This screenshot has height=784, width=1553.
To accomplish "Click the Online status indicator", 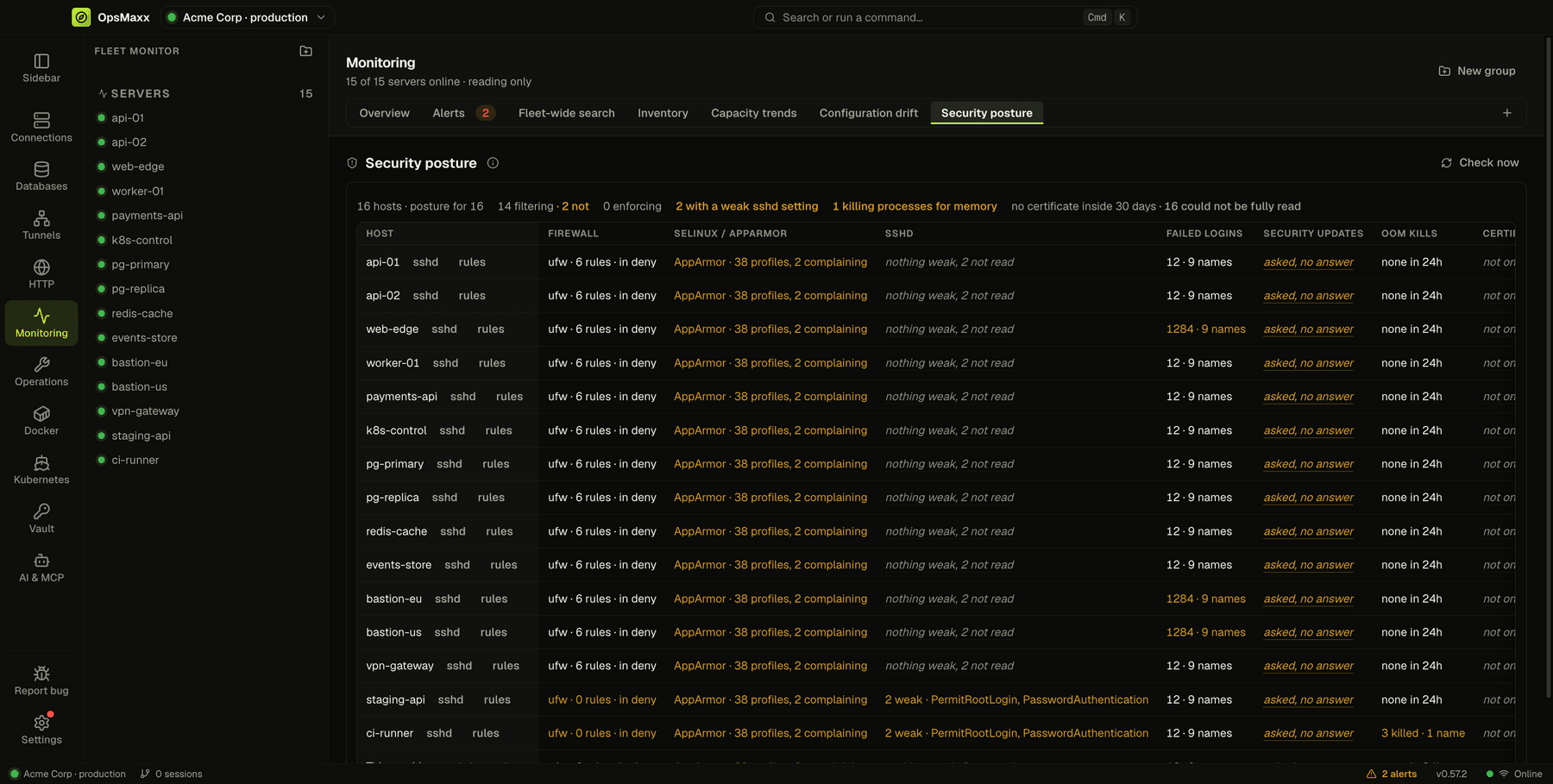I will click(1514, 774).
